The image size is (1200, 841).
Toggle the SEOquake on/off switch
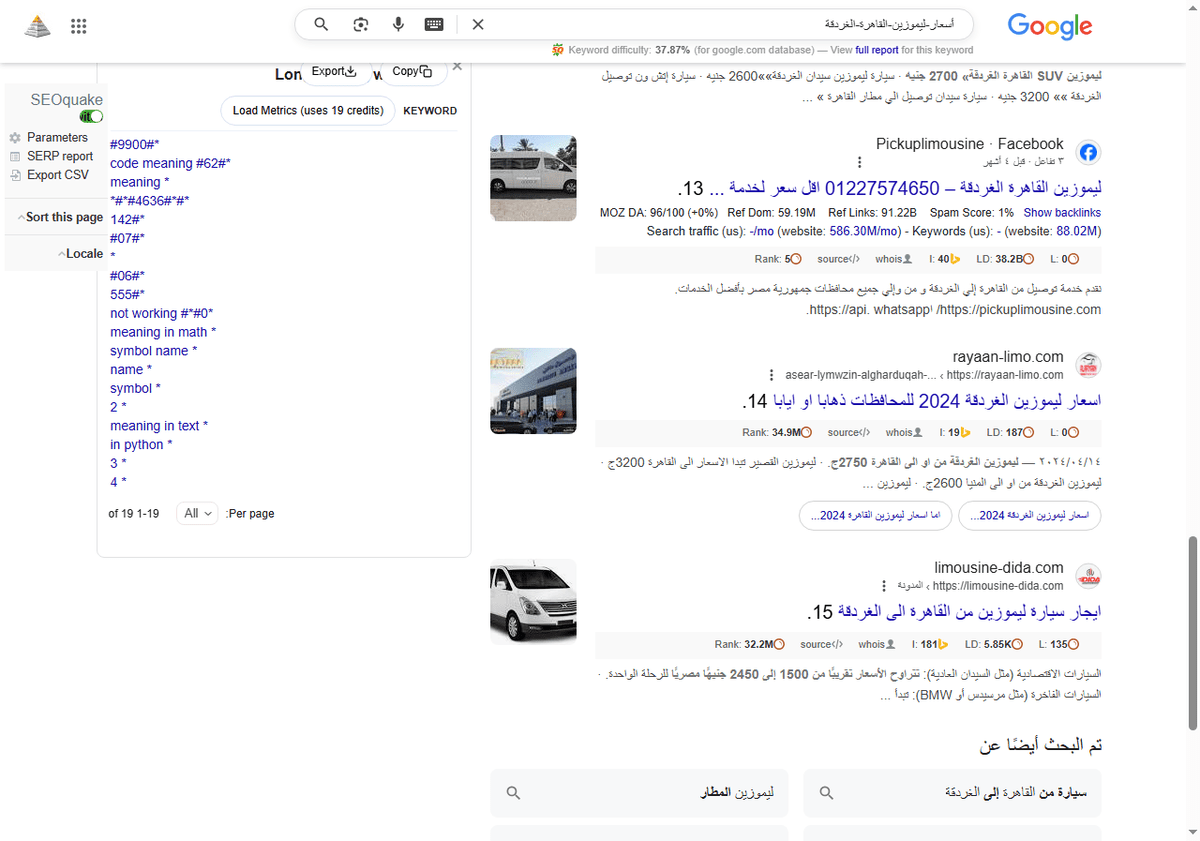click(92, 117)
